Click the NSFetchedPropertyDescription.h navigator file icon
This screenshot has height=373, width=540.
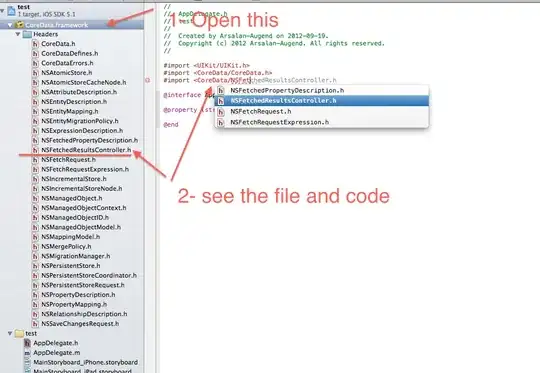tap(35, 140)
